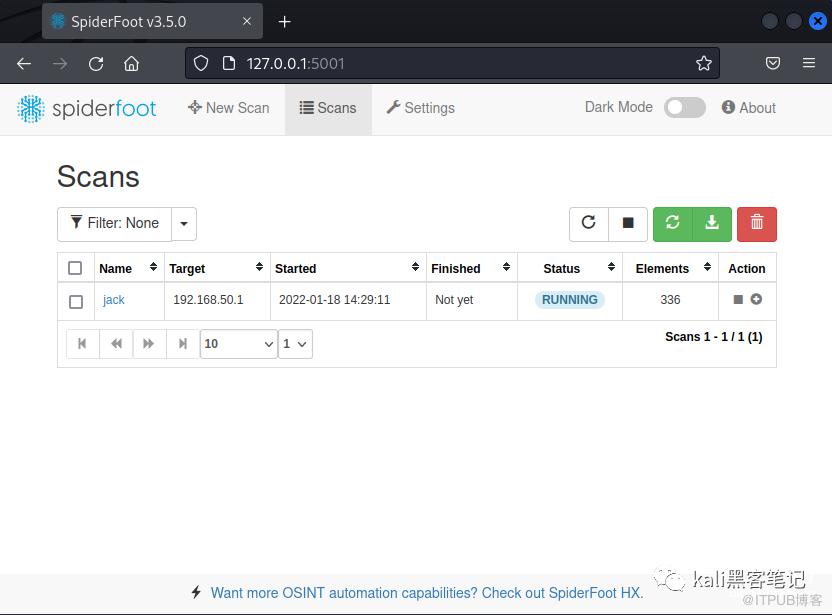
Task: Click the stop selected scans toolbar icon
Action: pyautogui.click(x=628, y=224)
